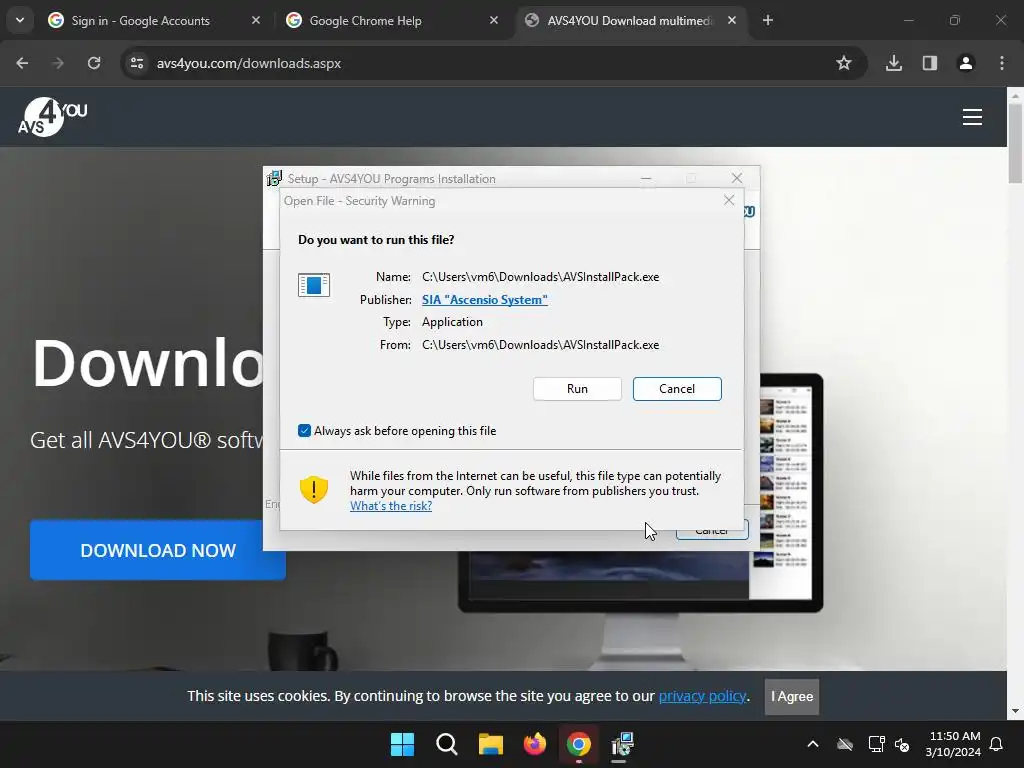Go forward to next page
The width and height of the screenshot is (1024, 768).
(x=58, y=63)
